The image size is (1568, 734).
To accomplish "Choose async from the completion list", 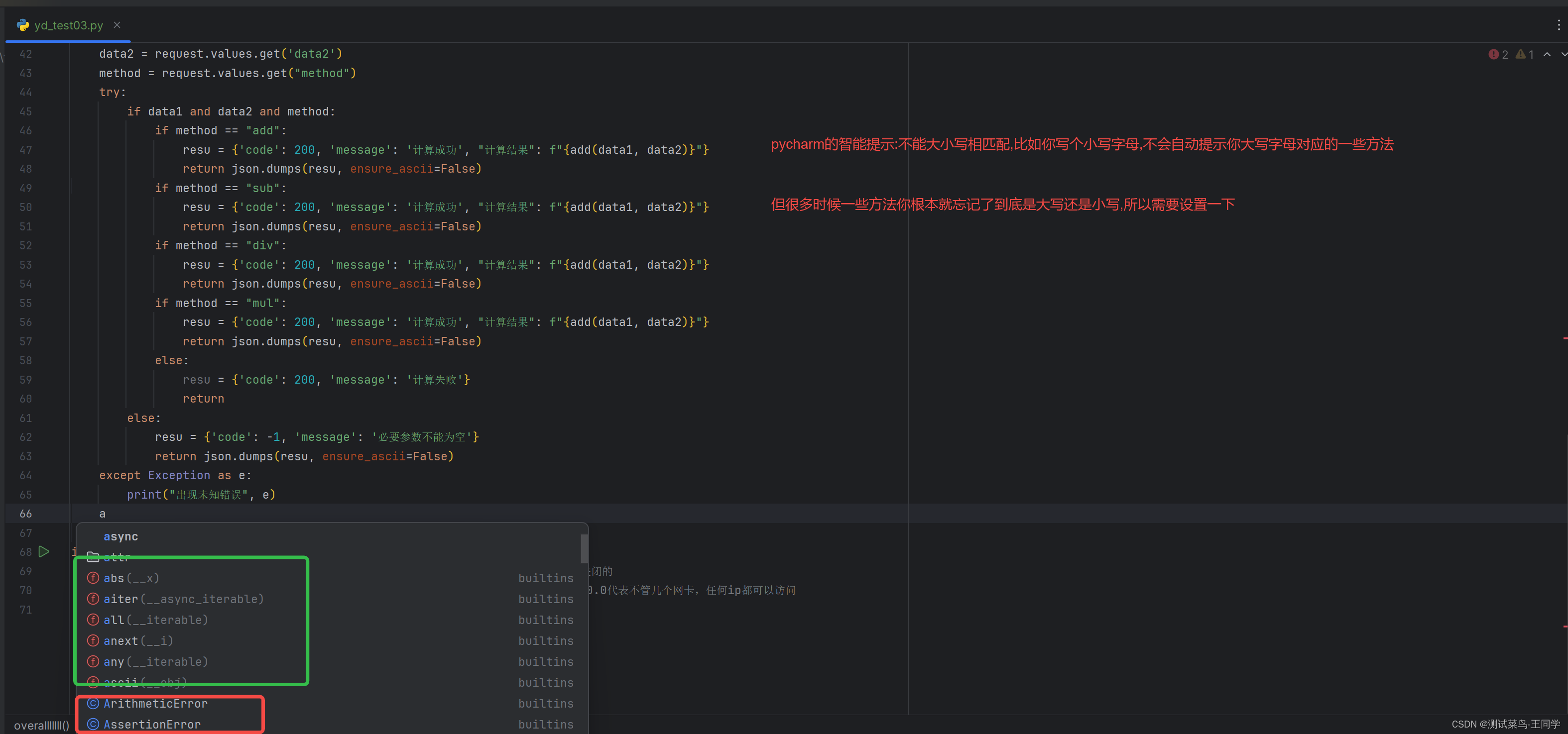I will 121,536.
